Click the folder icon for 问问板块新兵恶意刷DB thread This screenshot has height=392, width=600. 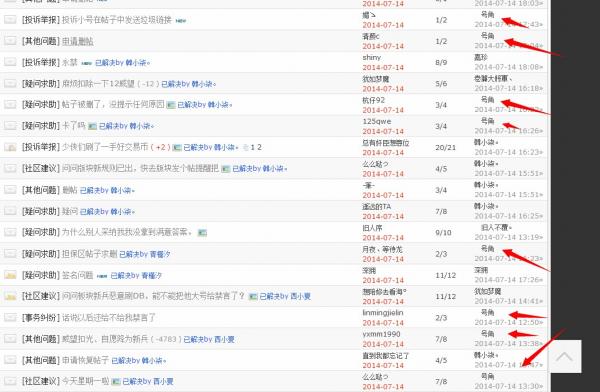pyautogui.click(x=10, y=296)
